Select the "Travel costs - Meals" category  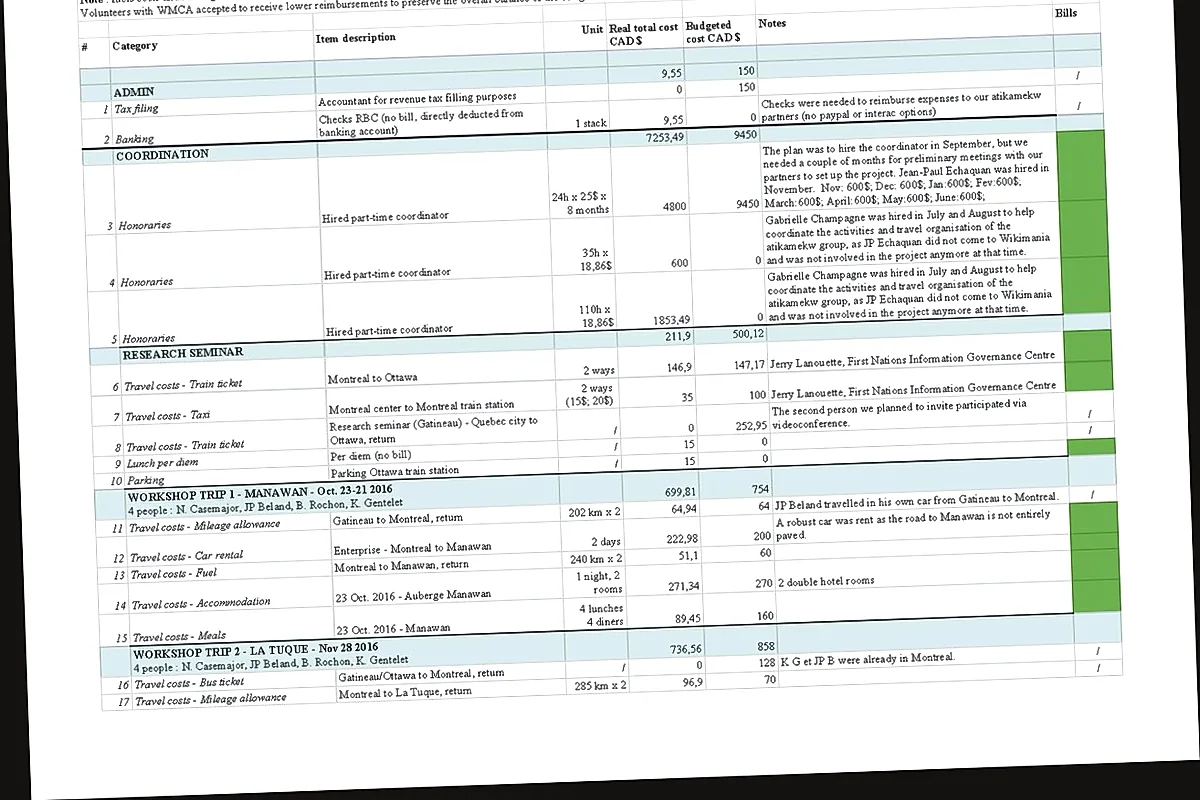tap(180, 637)
